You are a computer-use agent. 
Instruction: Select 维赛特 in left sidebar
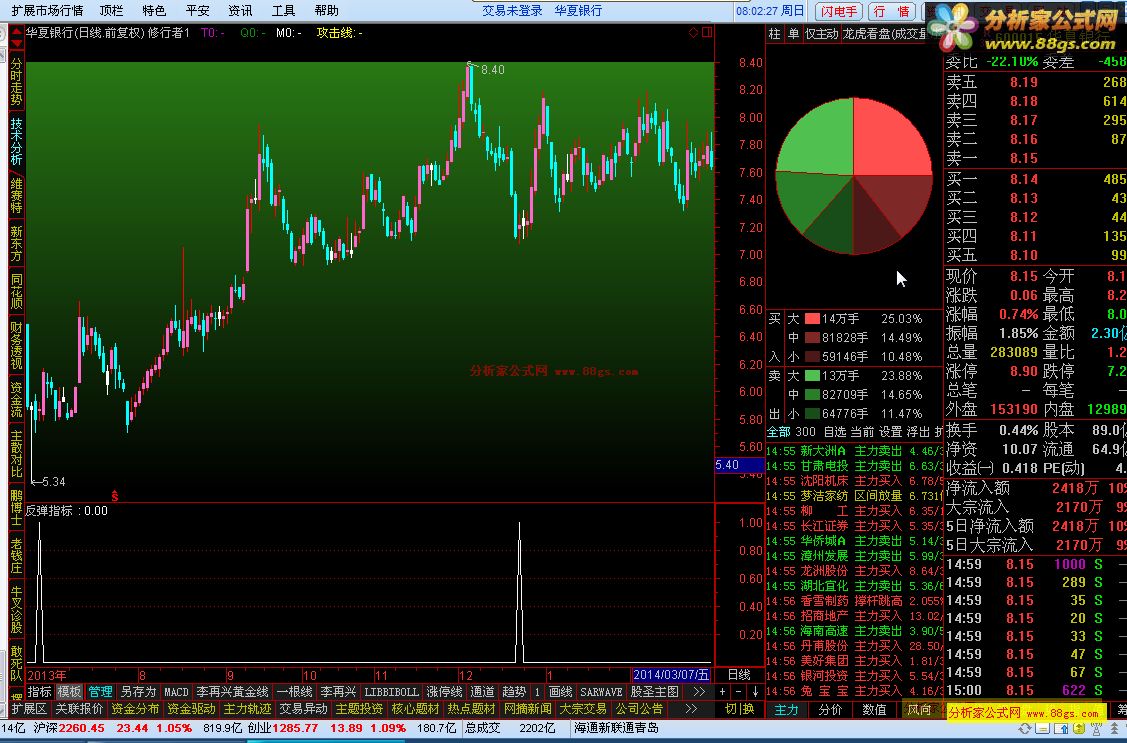pyautogui.click(x=17, y=195)
